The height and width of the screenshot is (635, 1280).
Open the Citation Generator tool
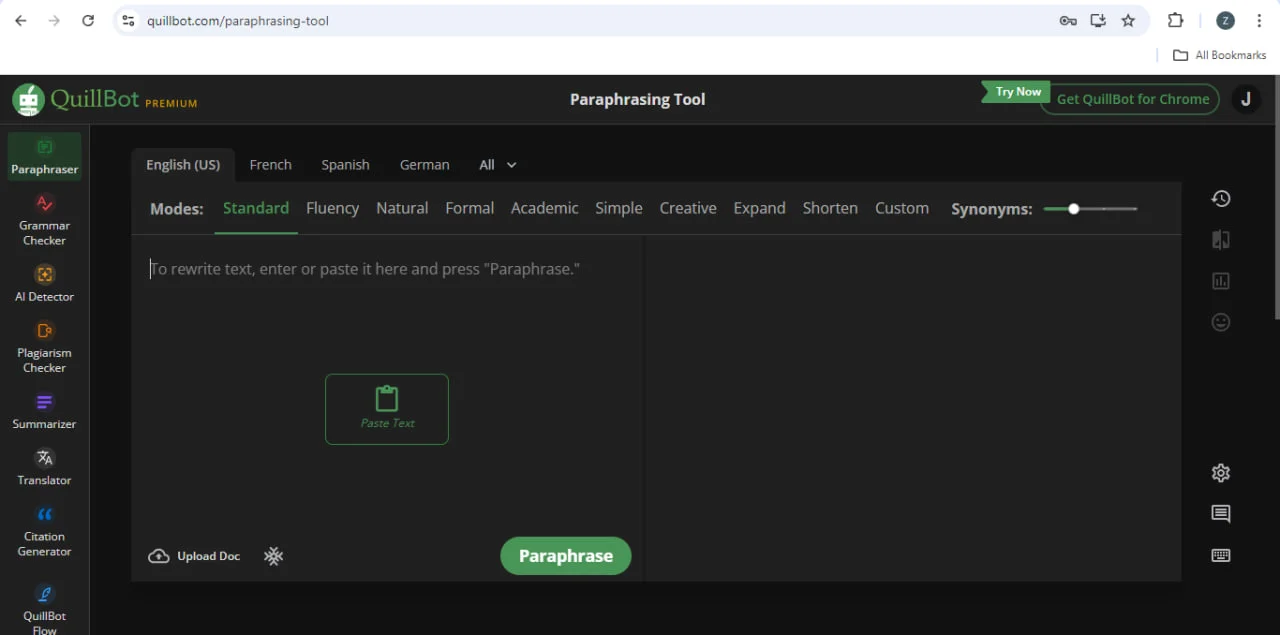click(x=44, y=531)
